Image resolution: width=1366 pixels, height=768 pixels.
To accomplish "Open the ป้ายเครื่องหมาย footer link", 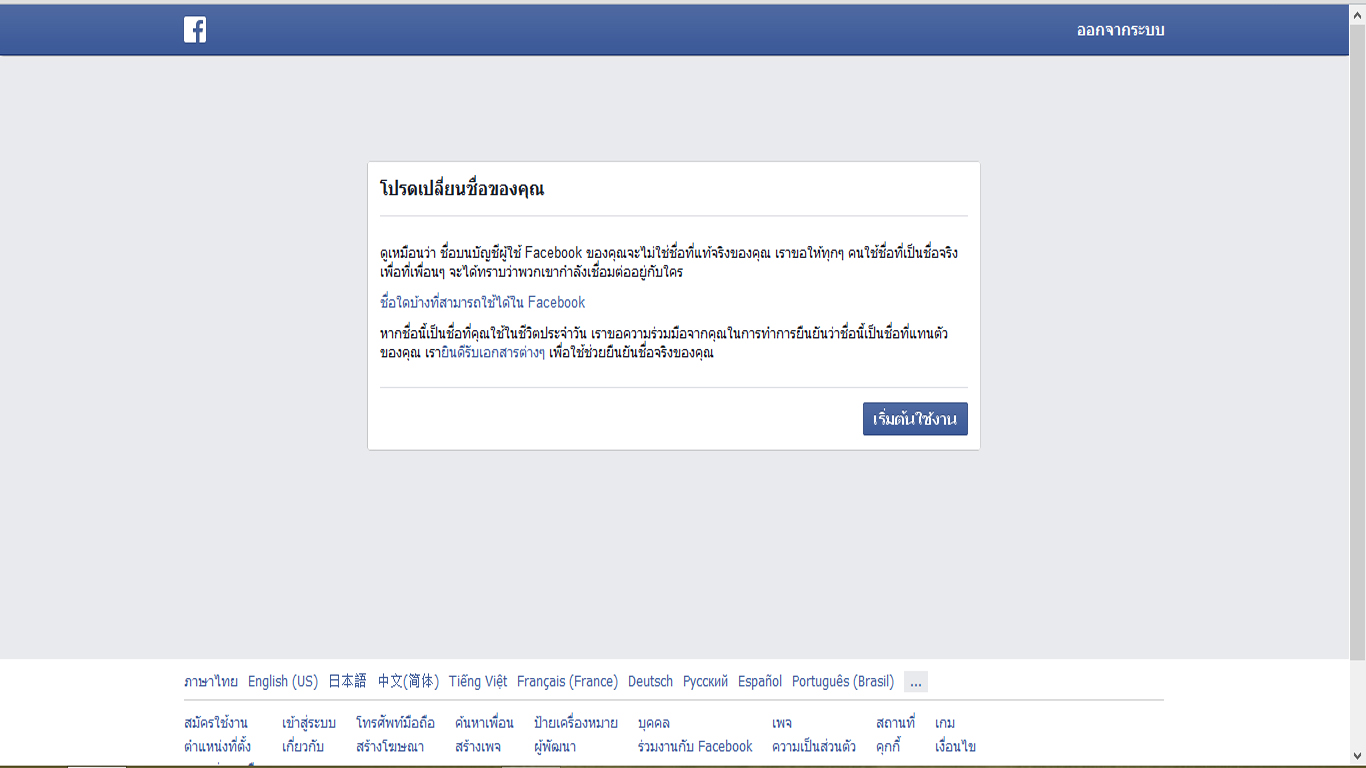I will click(576, 722).
